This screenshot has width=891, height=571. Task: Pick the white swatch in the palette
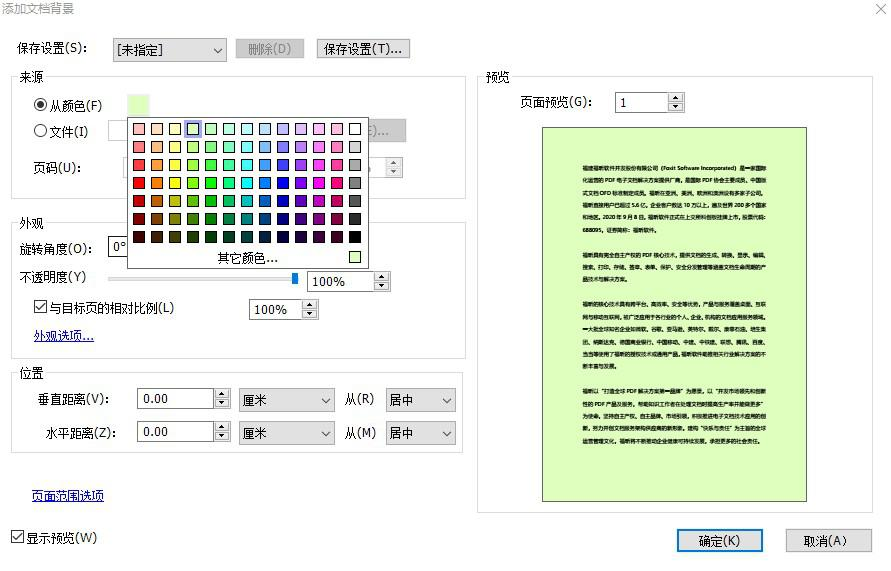point(355,129)
